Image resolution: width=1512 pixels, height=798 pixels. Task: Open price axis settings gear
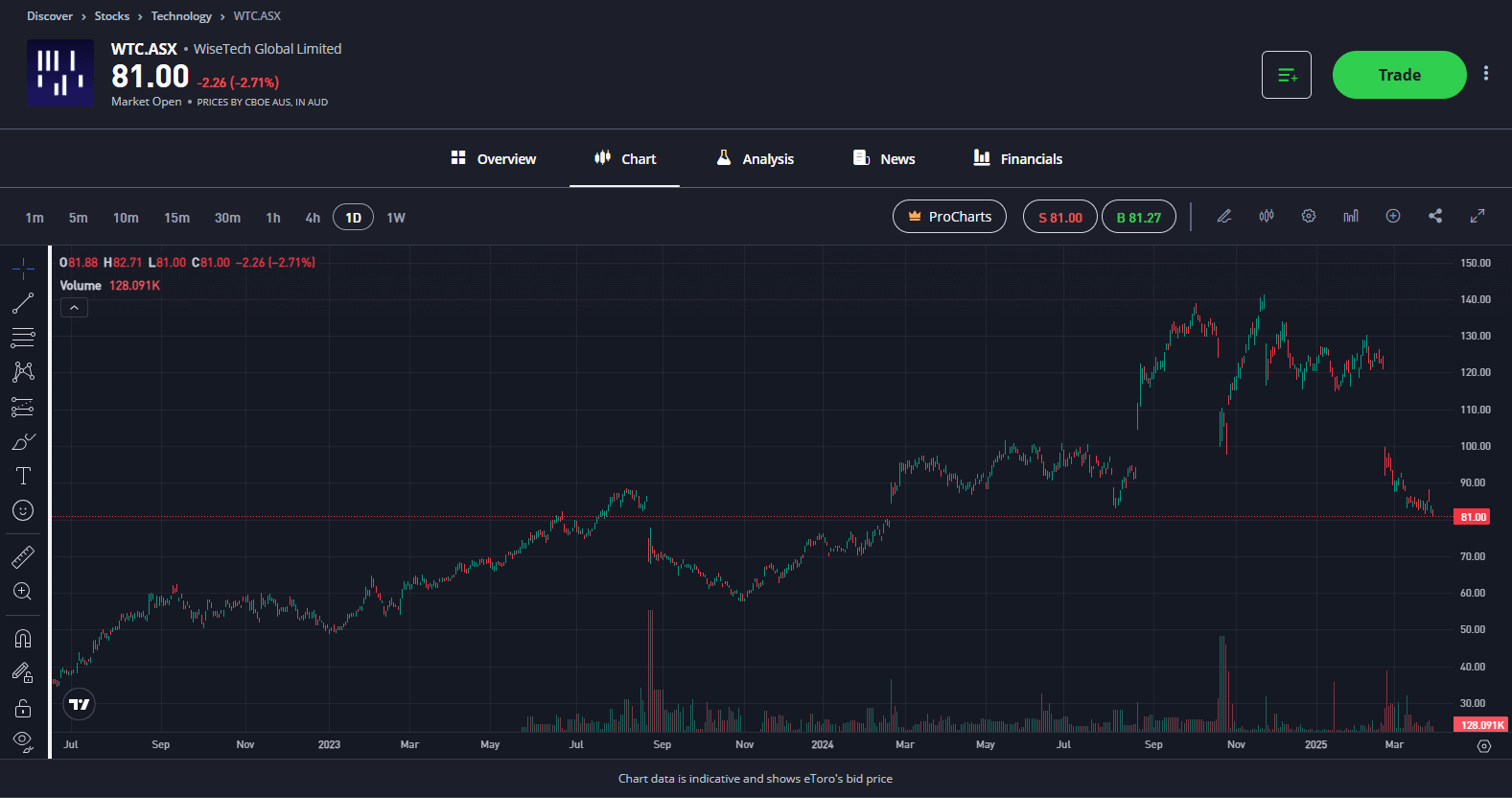coord(1484,745)
